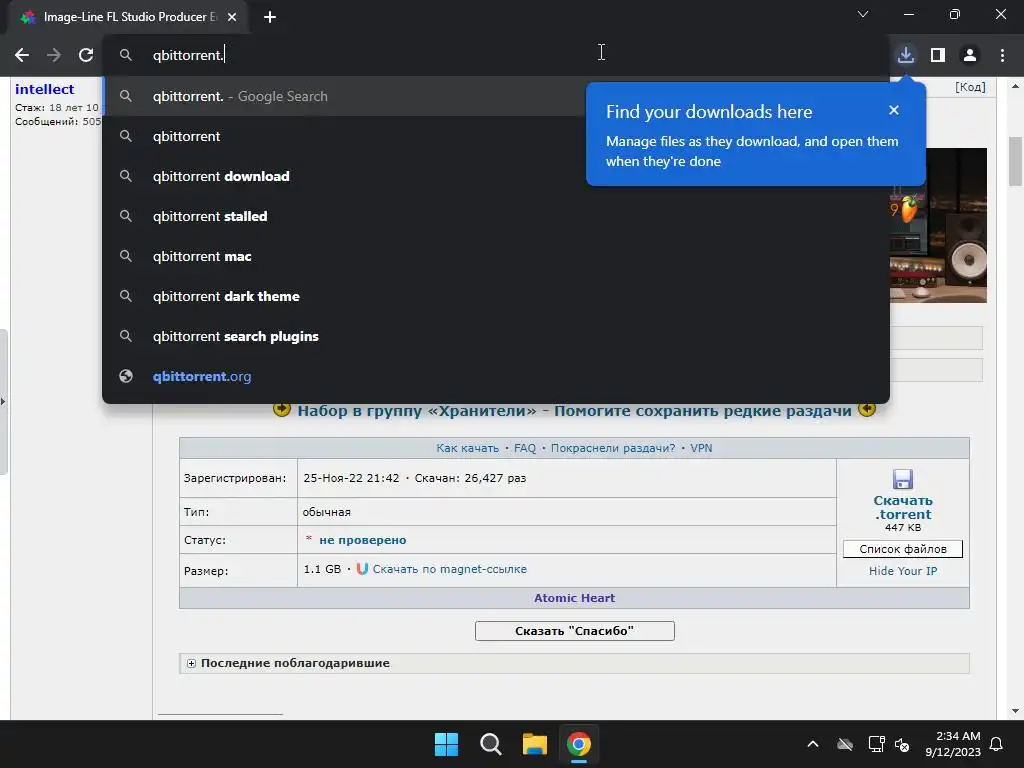Close the Image-Line FL Studio tab
Image resolution: width=1024 pixels, height=768 pixels.
pyautogui.click(x=232, y=17)
